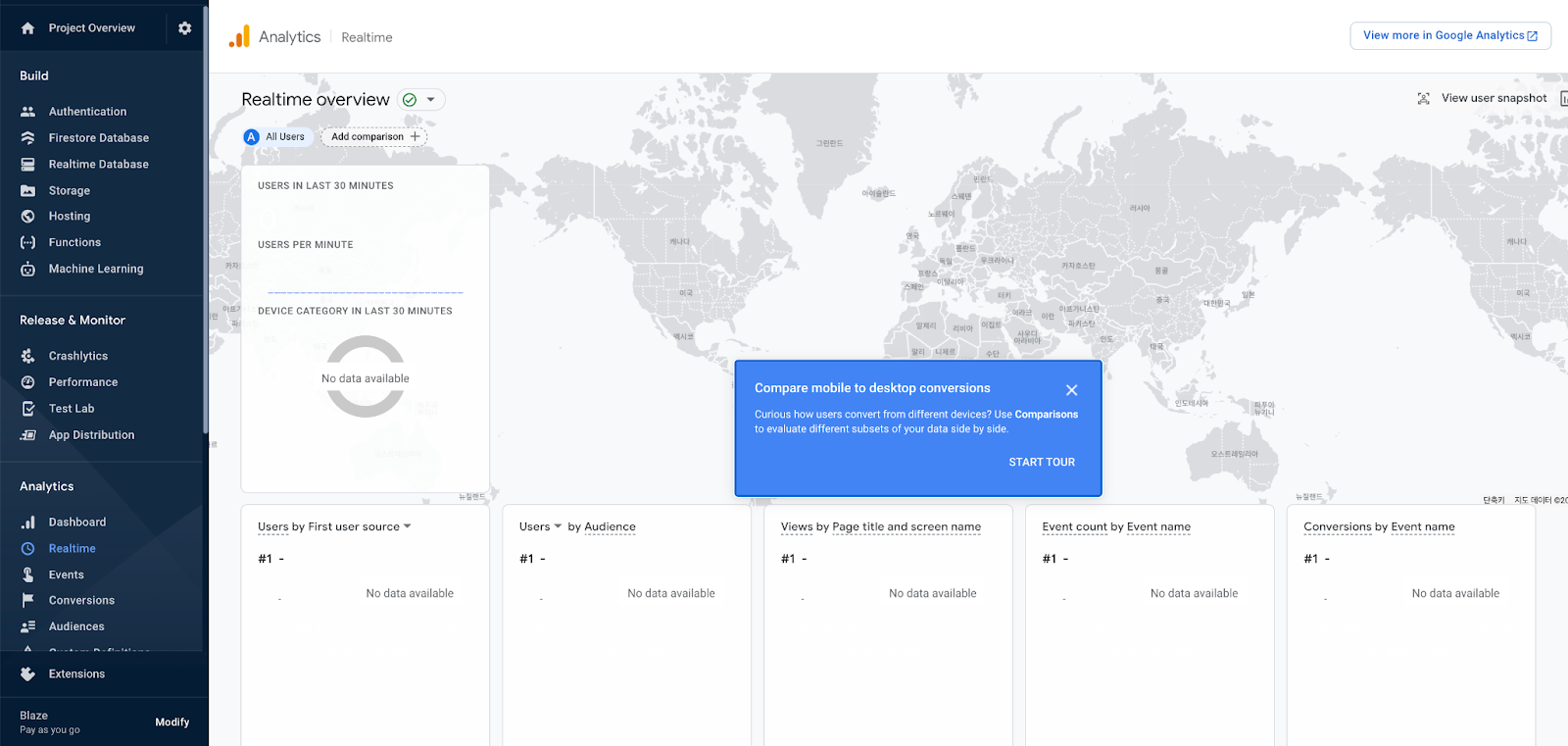The height and width of the screenshot is (746, 1568).
Task: Expand the Realtime overview status dropdown
Action: pyautogui.click(x=430, y=100)
